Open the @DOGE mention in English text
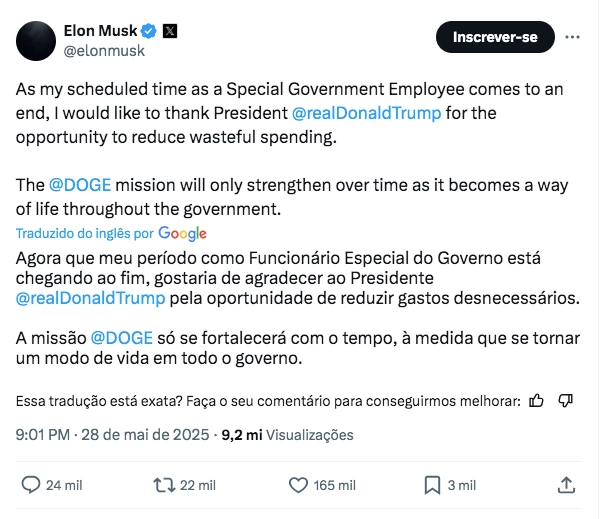 tap(79, 186)
